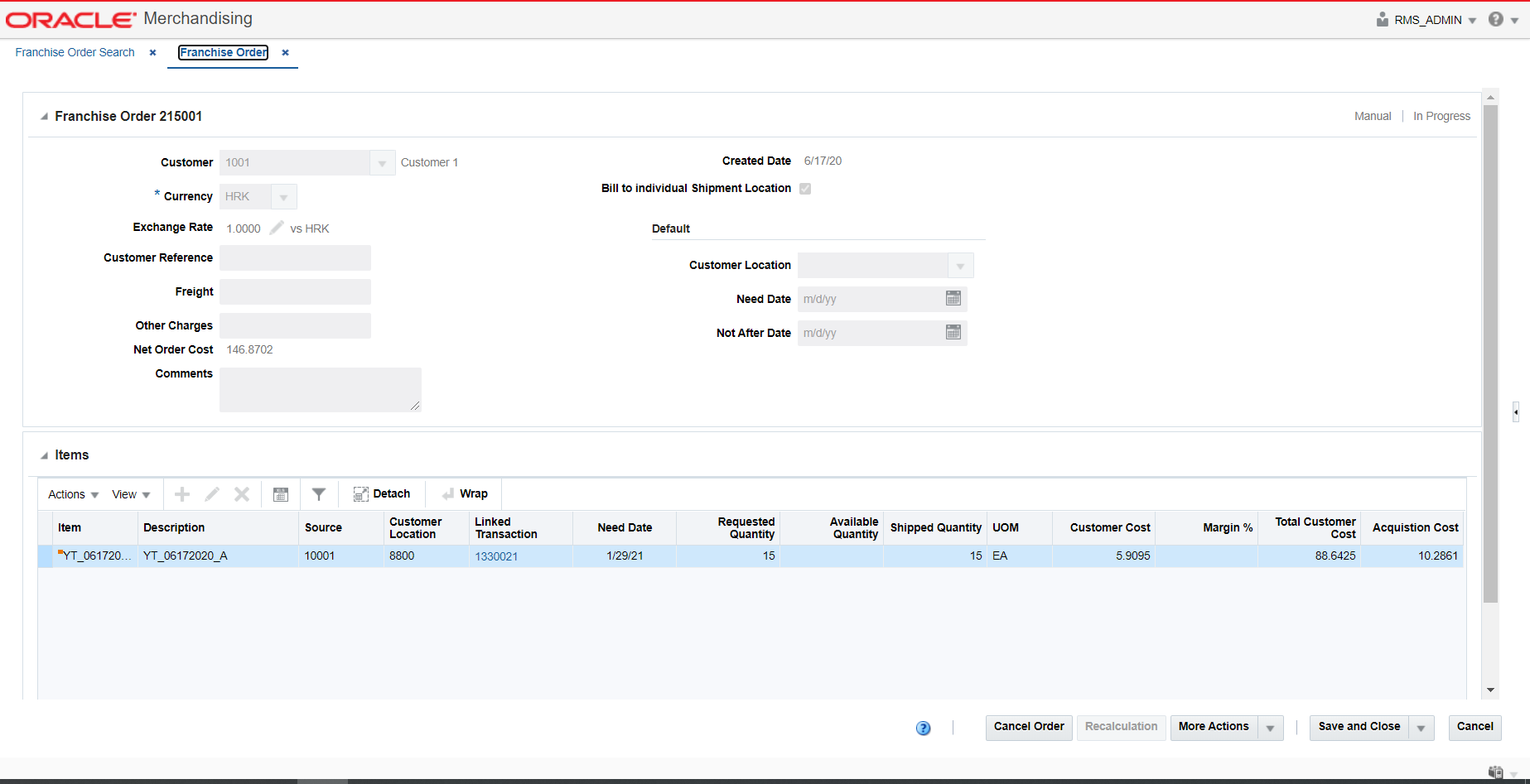Screen dimensions: 1530x784
Task: Collapse the Items section
Action: [x=44, y=455]
